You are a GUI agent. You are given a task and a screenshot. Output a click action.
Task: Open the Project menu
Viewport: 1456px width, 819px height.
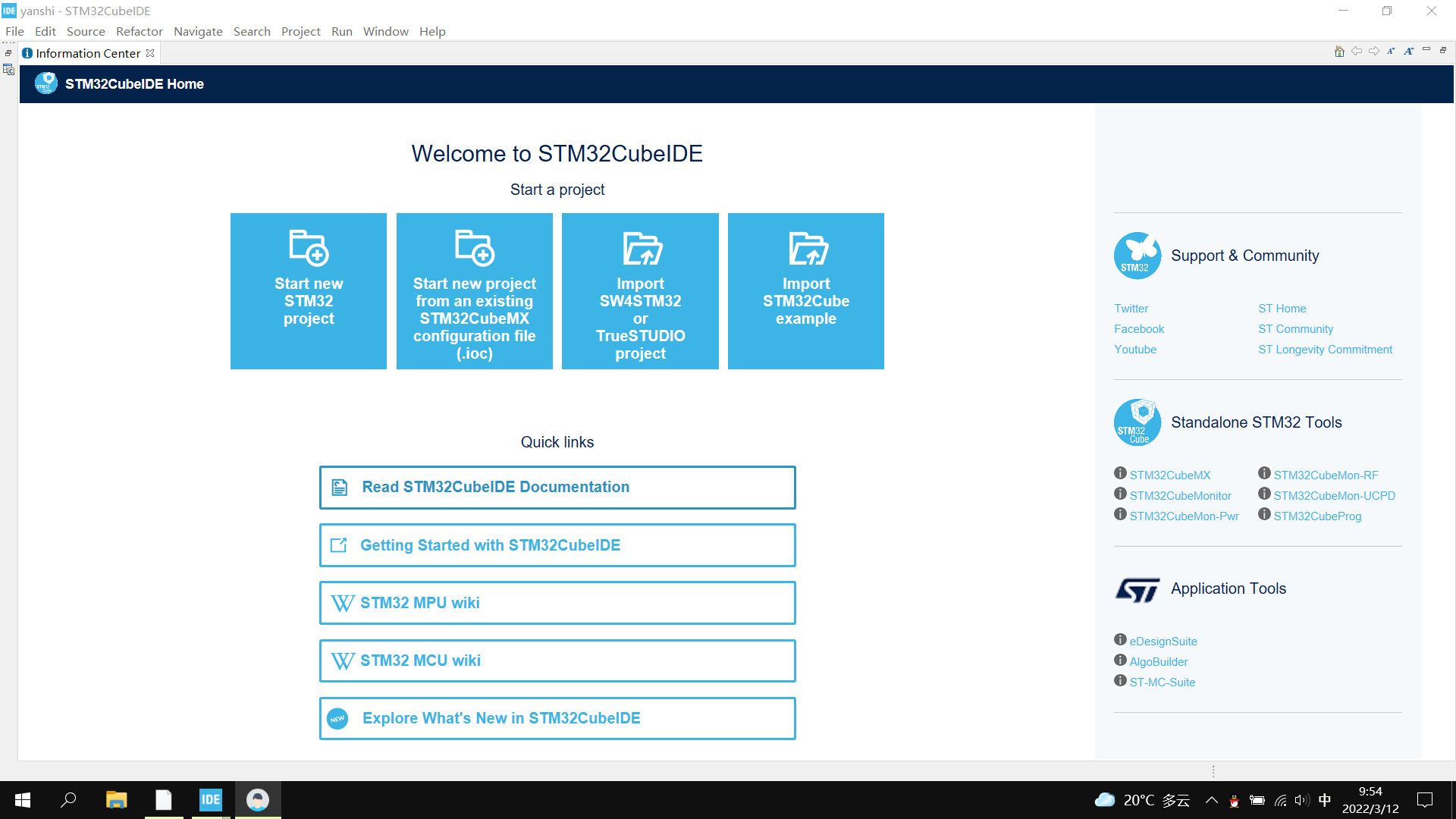pyautogui.click(x=300, y=31)
